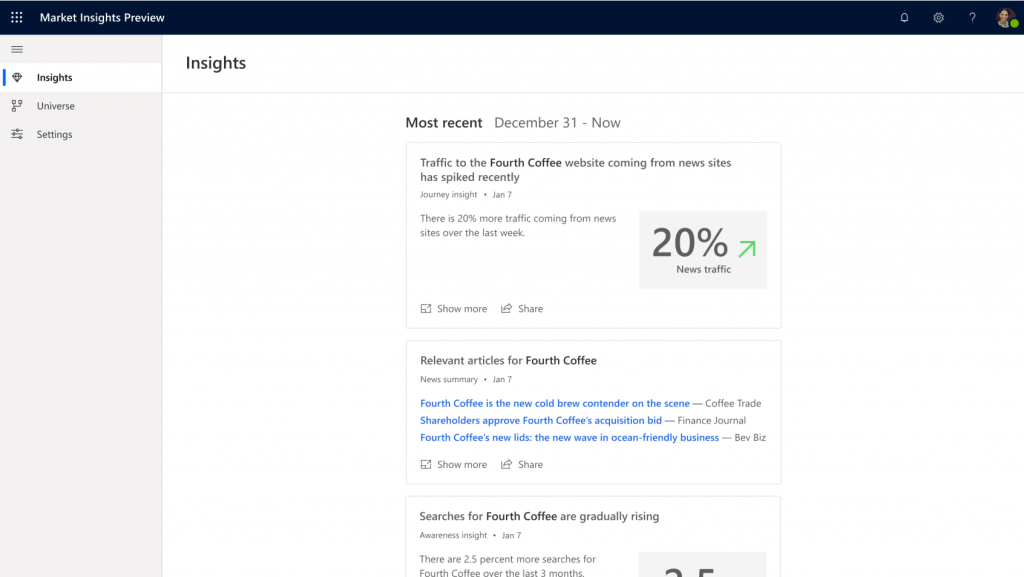This screenshot has width=1024, height=577.
Task: Collapse the sidebar with hamburger icon
Action: click(x=17, y=49)
